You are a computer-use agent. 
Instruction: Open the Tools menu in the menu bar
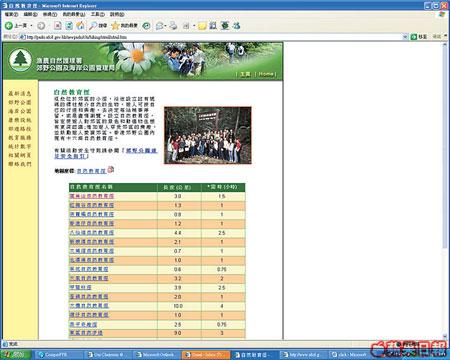(98, 14)
